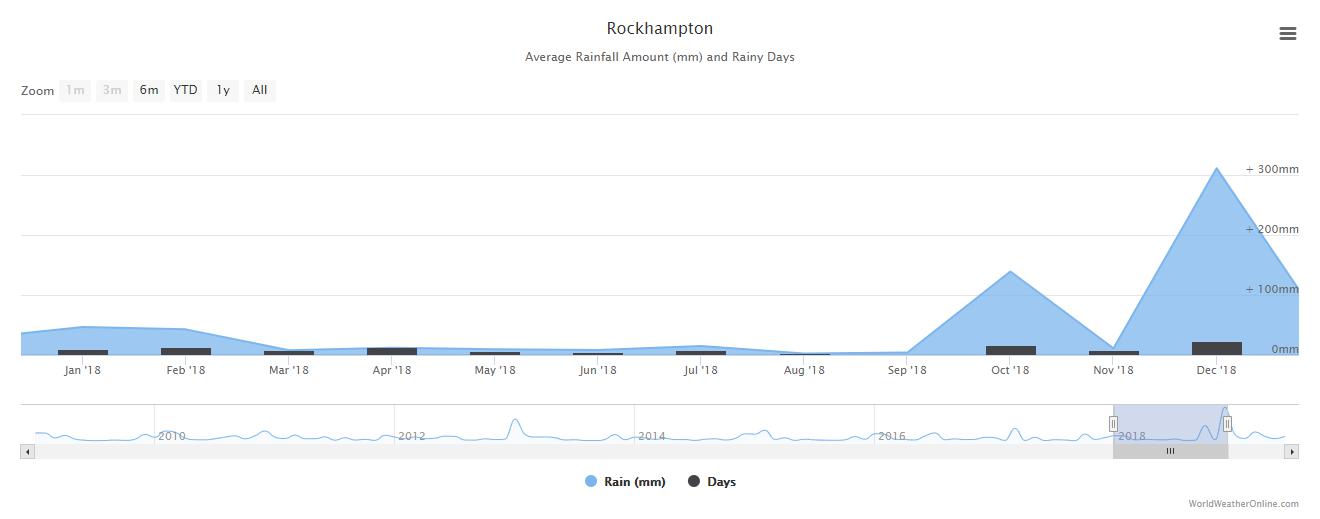The height and width of the screenshot is (519, 1320).
Task: Toggle the Rain (mm) series legend
Action: click(x=634, y=482)
